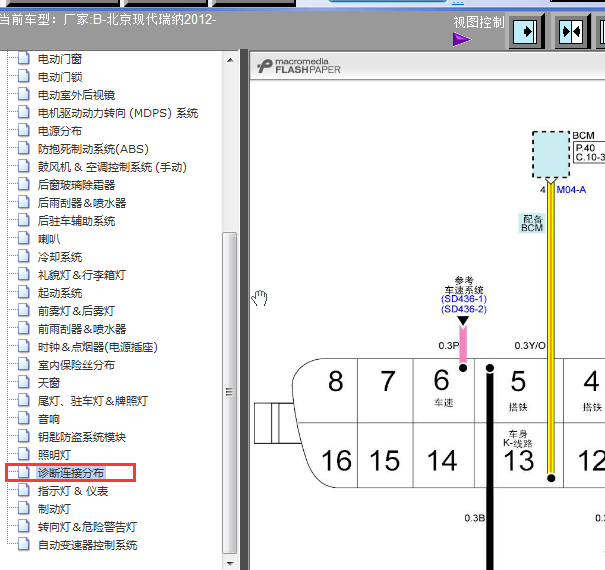
Task: Select 喇叭 tree item
Action: point(49,239)
